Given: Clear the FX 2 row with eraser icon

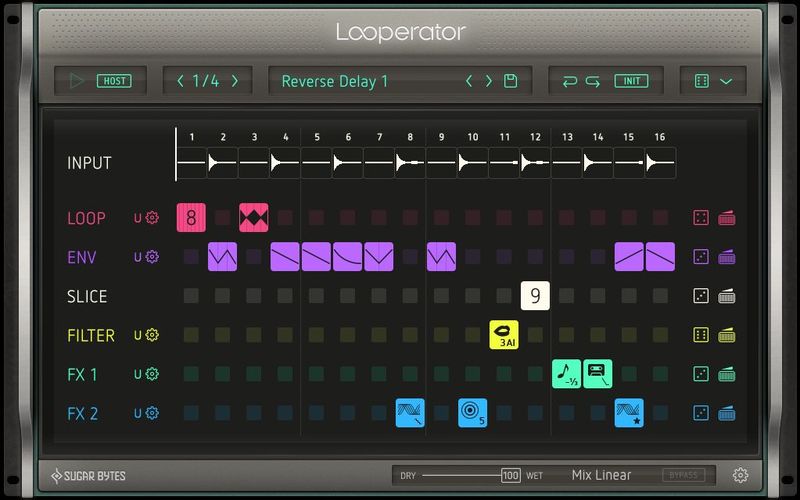Looking at the screenshot, I should [727, 413].
